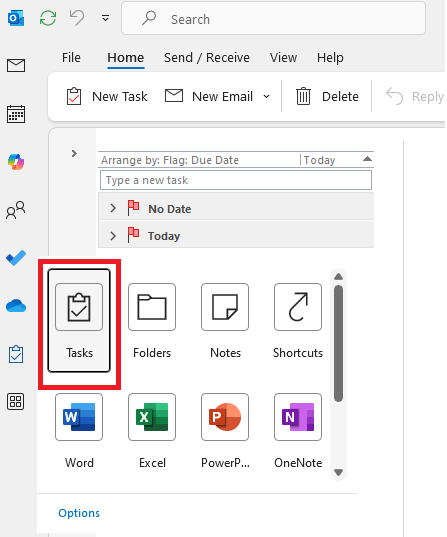Open the Calendar view in sidebar

(x=16, y=114)
